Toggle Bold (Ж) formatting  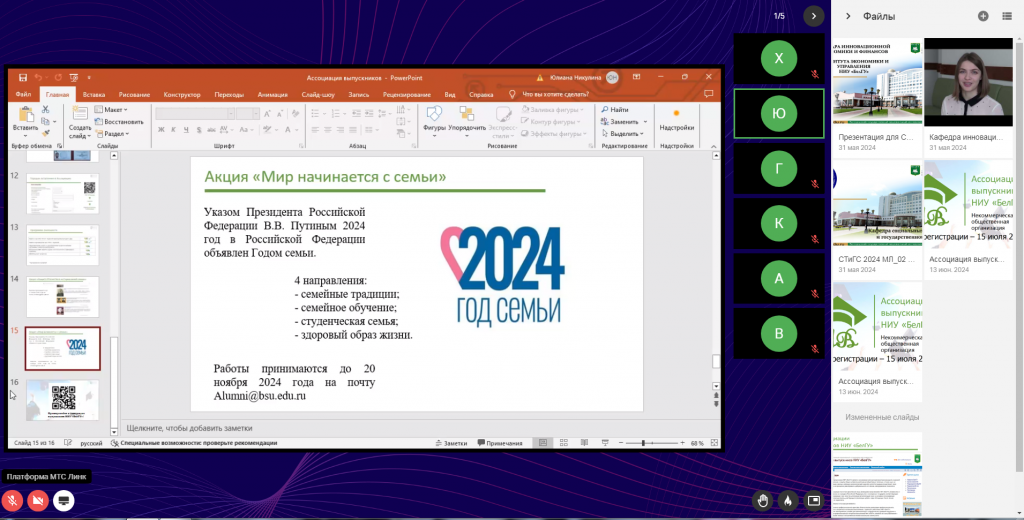pos(161,130)
